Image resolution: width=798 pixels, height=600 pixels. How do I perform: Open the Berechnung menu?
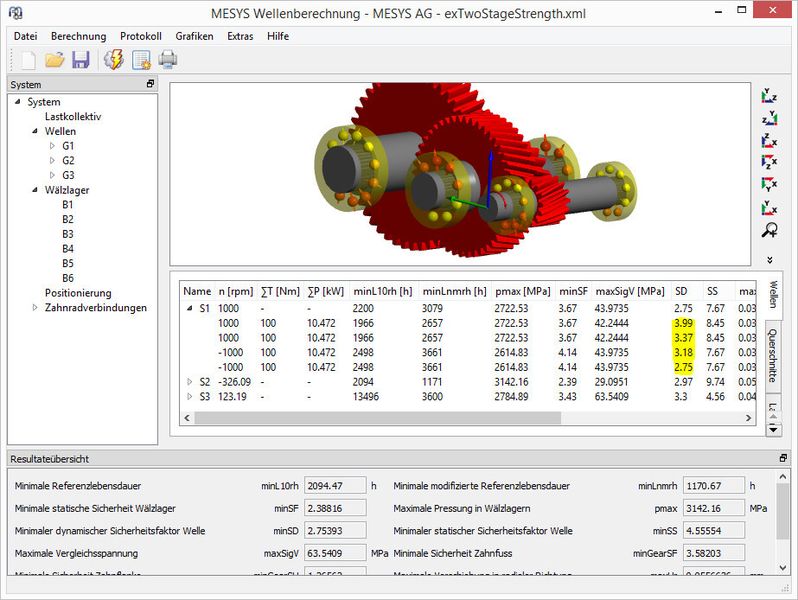point(78,36)
